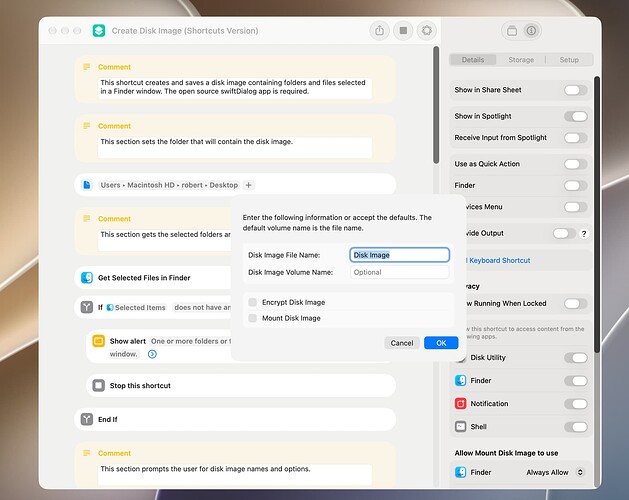This screenshot has width=629, height=500.
Task: Click the Selected Items variable token
Action: [136, 307]
